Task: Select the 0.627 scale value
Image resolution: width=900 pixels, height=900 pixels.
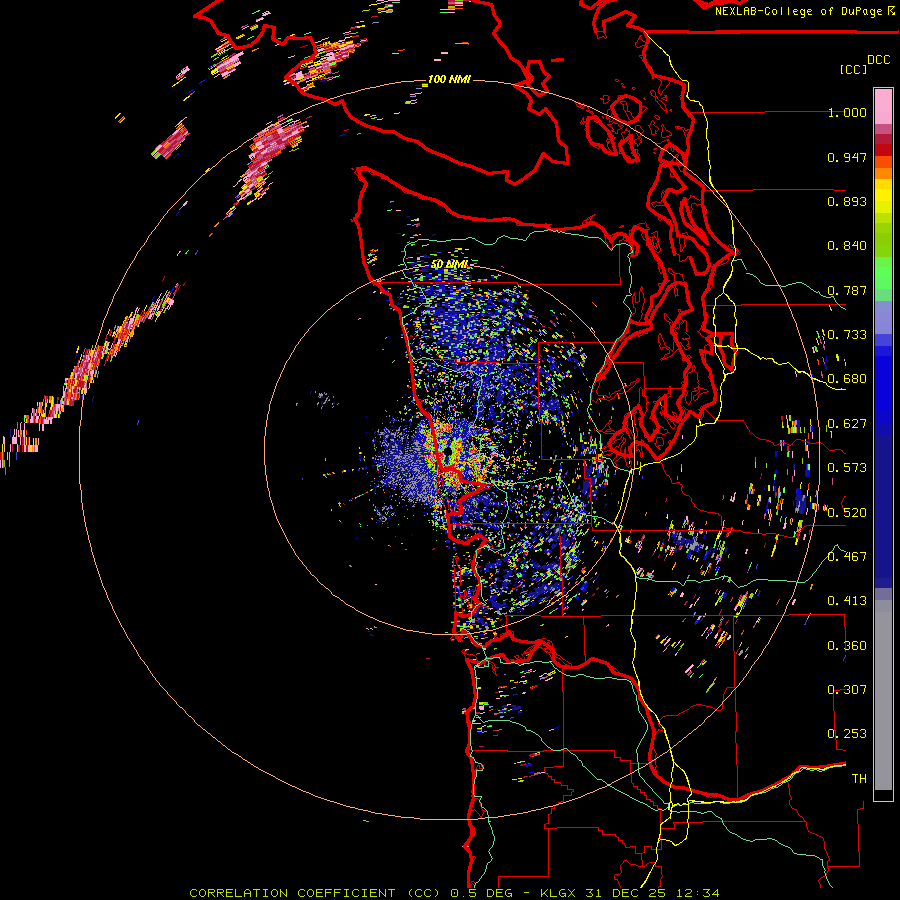Action: click(x=847, y=424)
